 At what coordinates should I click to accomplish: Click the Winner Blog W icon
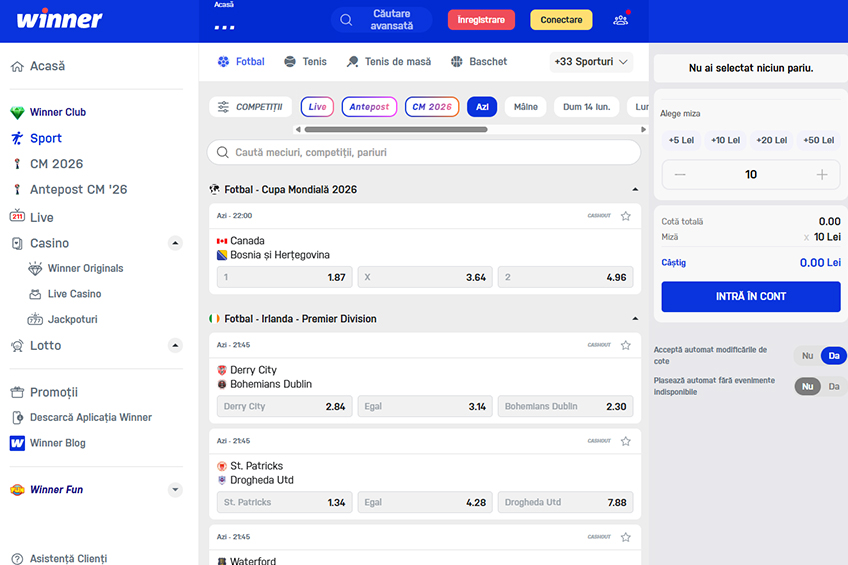pyautogui.click(x=17, y=443)
